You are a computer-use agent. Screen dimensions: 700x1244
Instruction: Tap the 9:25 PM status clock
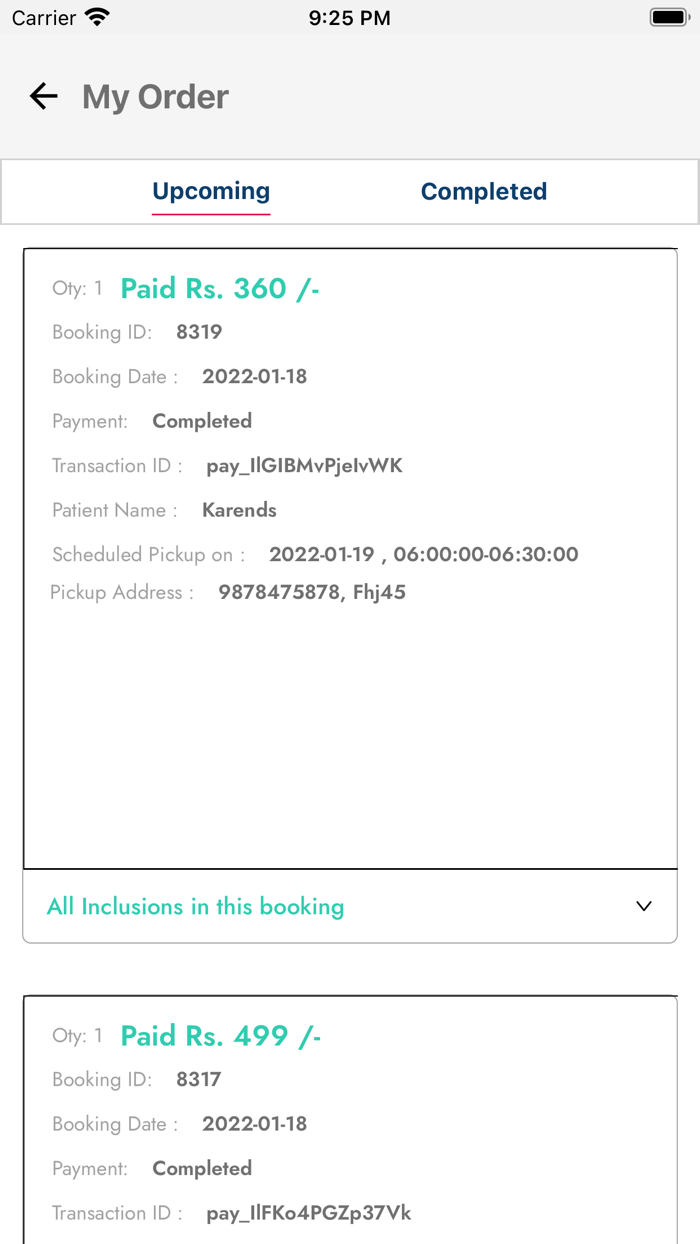click(x=349, y=17)
